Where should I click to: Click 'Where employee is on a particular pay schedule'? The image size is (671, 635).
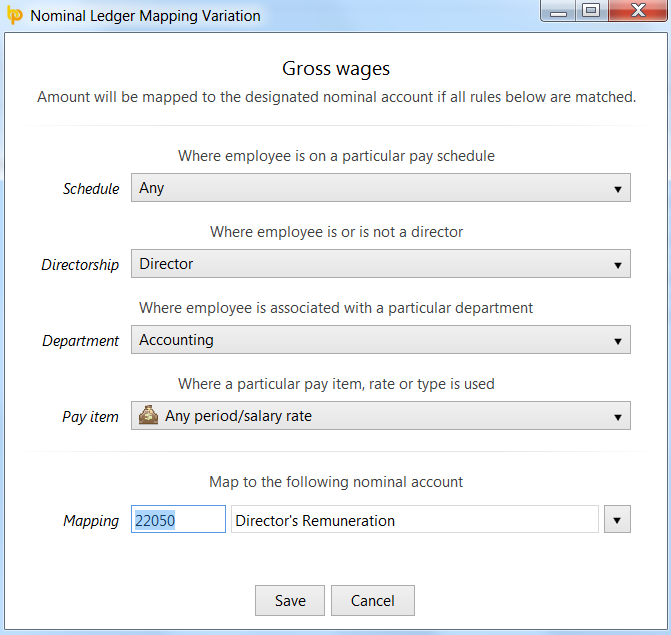[336, 156]
